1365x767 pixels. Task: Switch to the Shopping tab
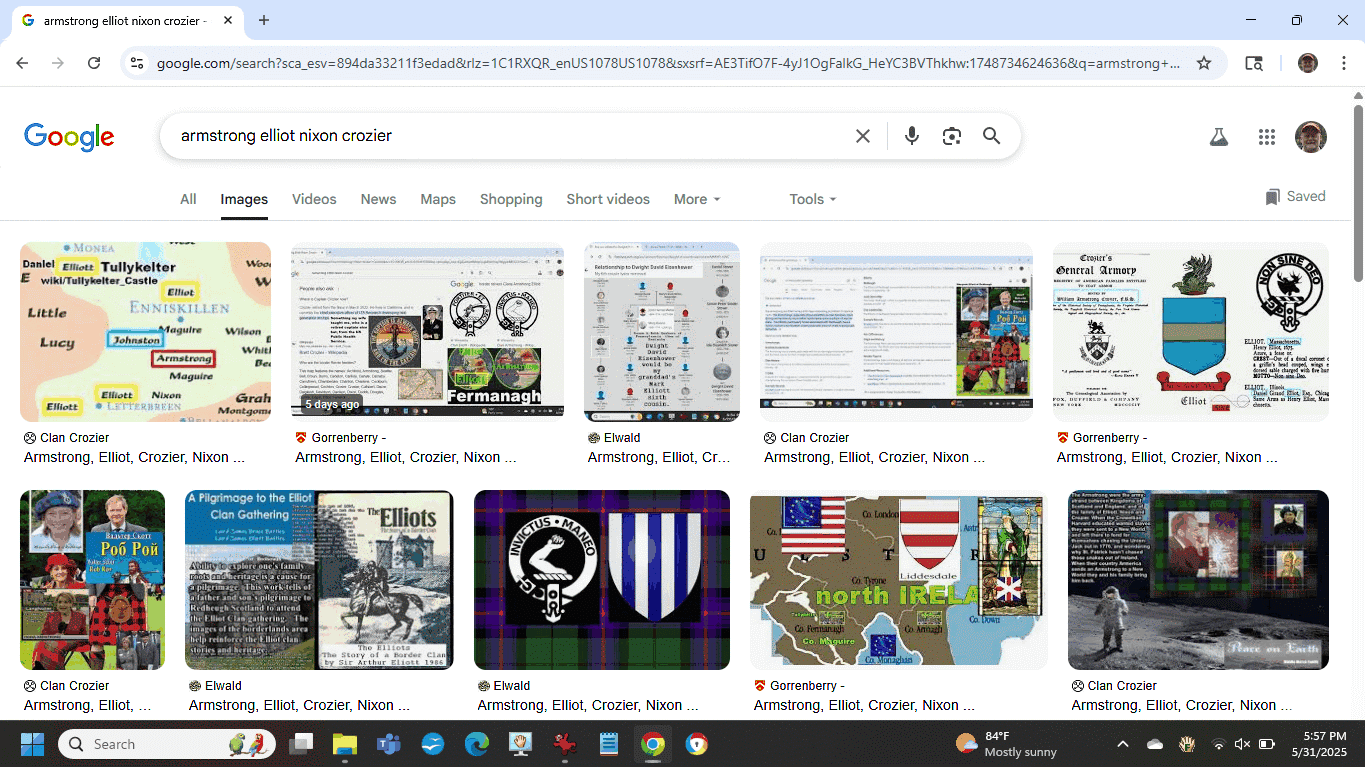pos(511,199)
